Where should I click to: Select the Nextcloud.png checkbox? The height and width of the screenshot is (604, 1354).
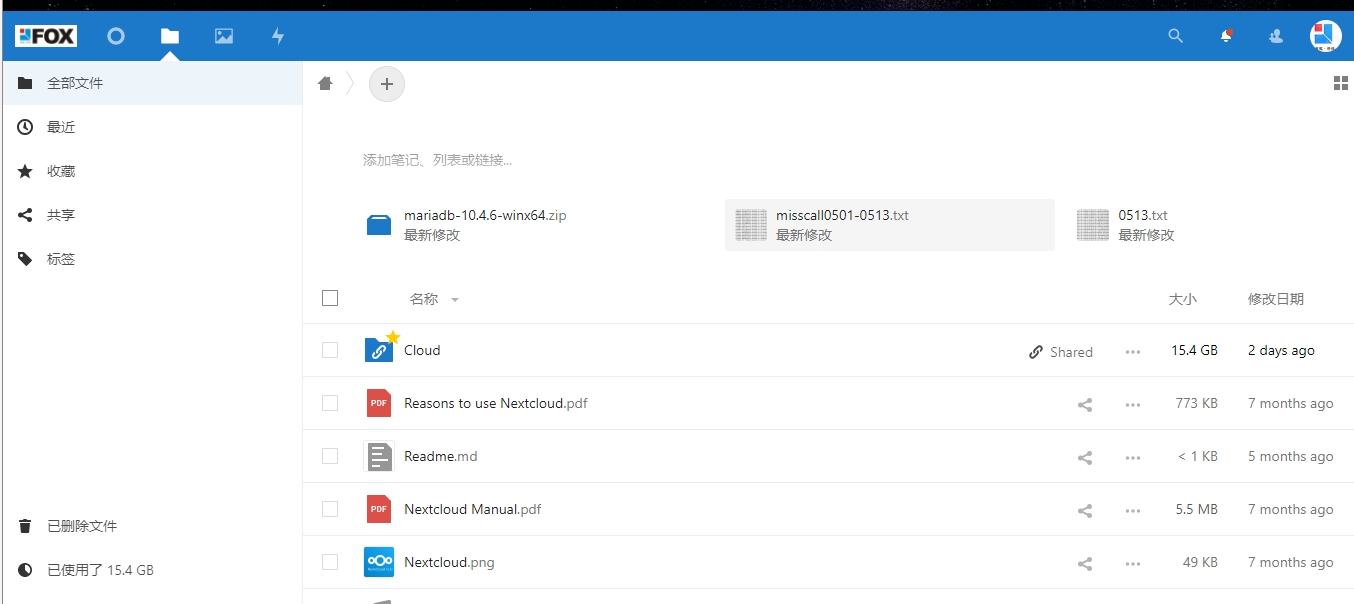(x=330, y=562)
